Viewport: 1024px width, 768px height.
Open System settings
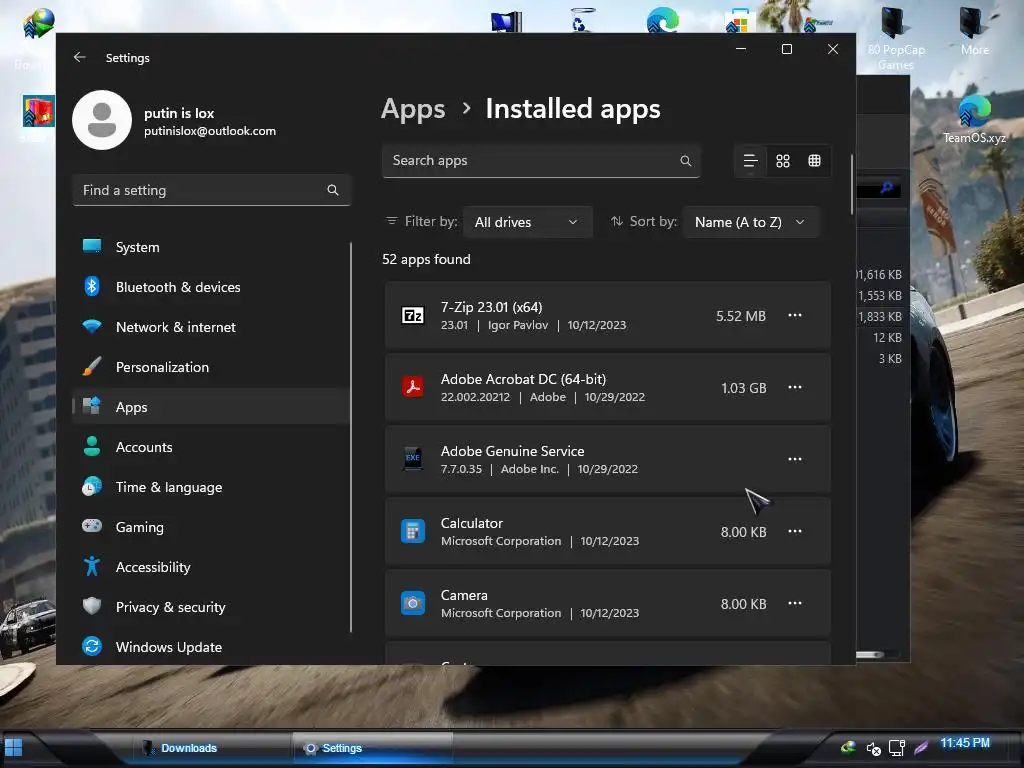coord(212,247)
